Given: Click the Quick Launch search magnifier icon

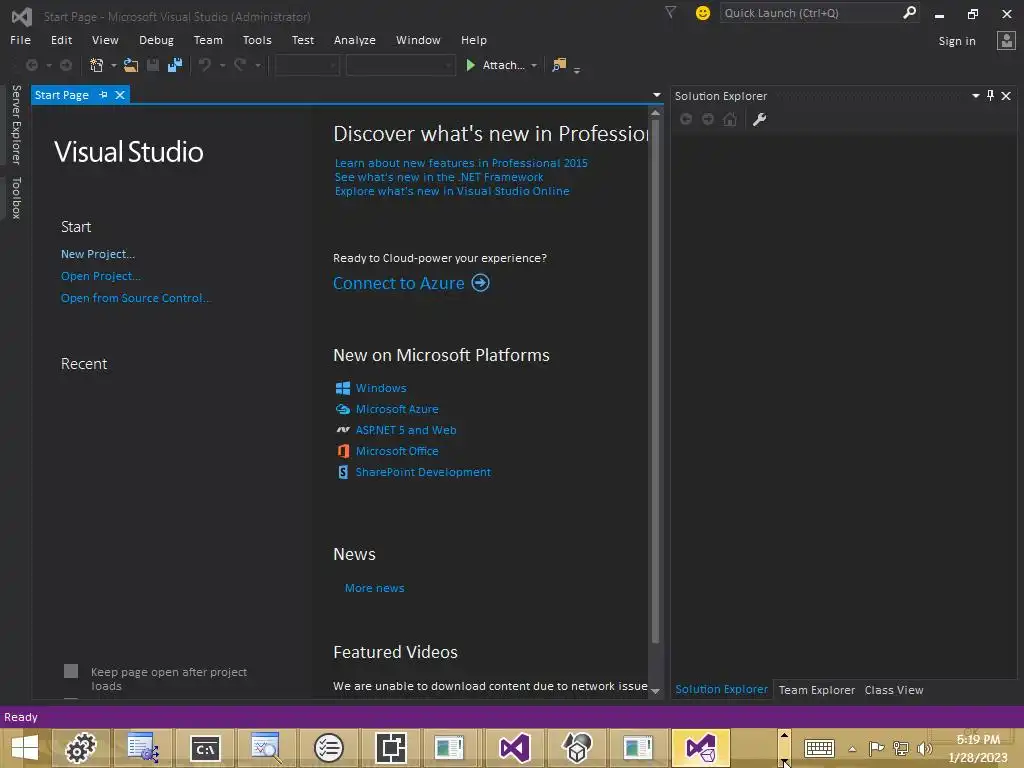Looking at the screenshot, I should (909, 12).
